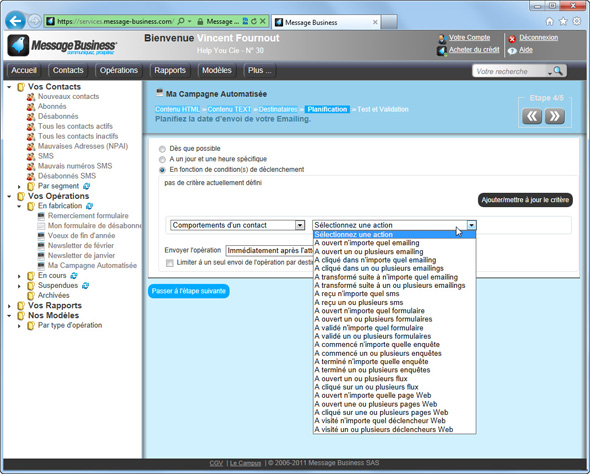Screen dimensions: 590x474
Task: Expand the Vos Rapports tree node
Action: 9,306
